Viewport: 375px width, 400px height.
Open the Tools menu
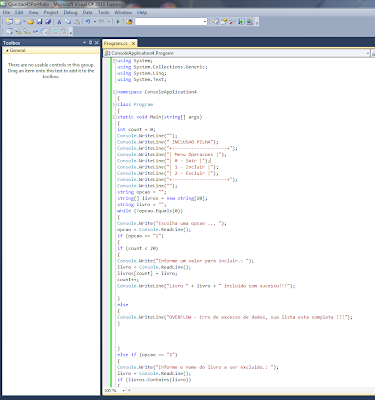[x=104, y=12]
